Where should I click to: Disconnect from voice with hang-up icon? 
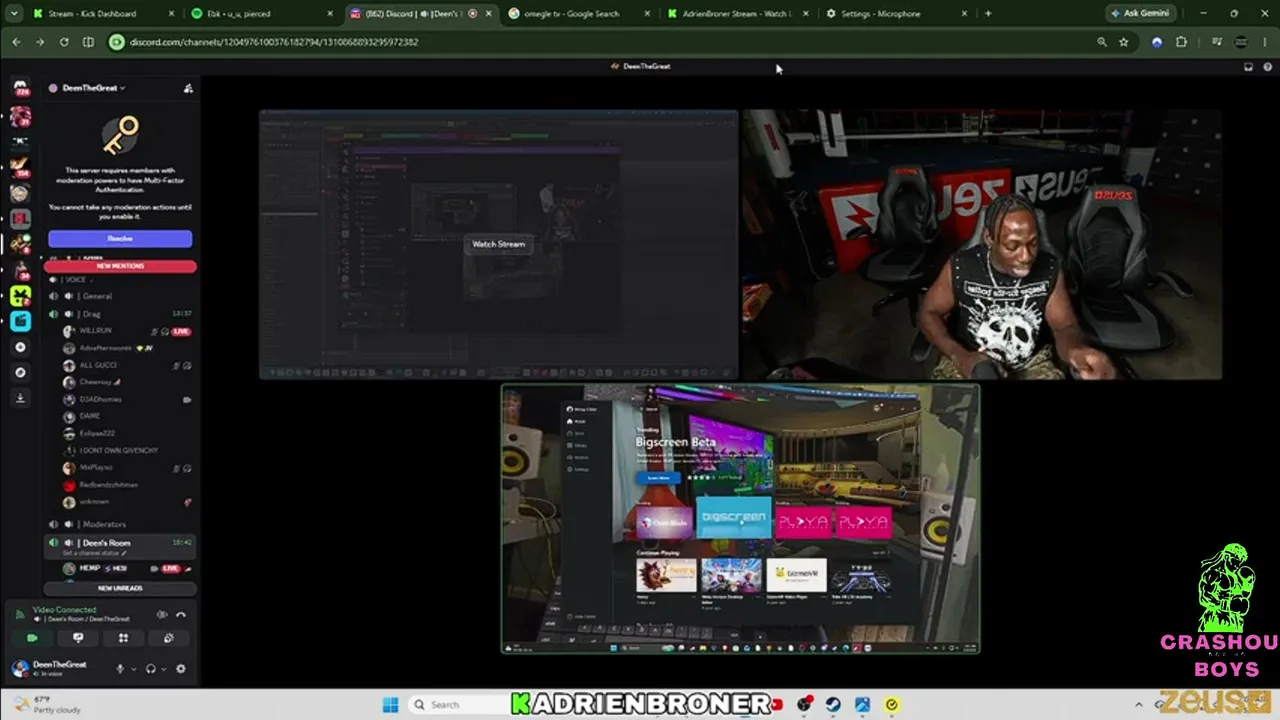pos(181,615)
